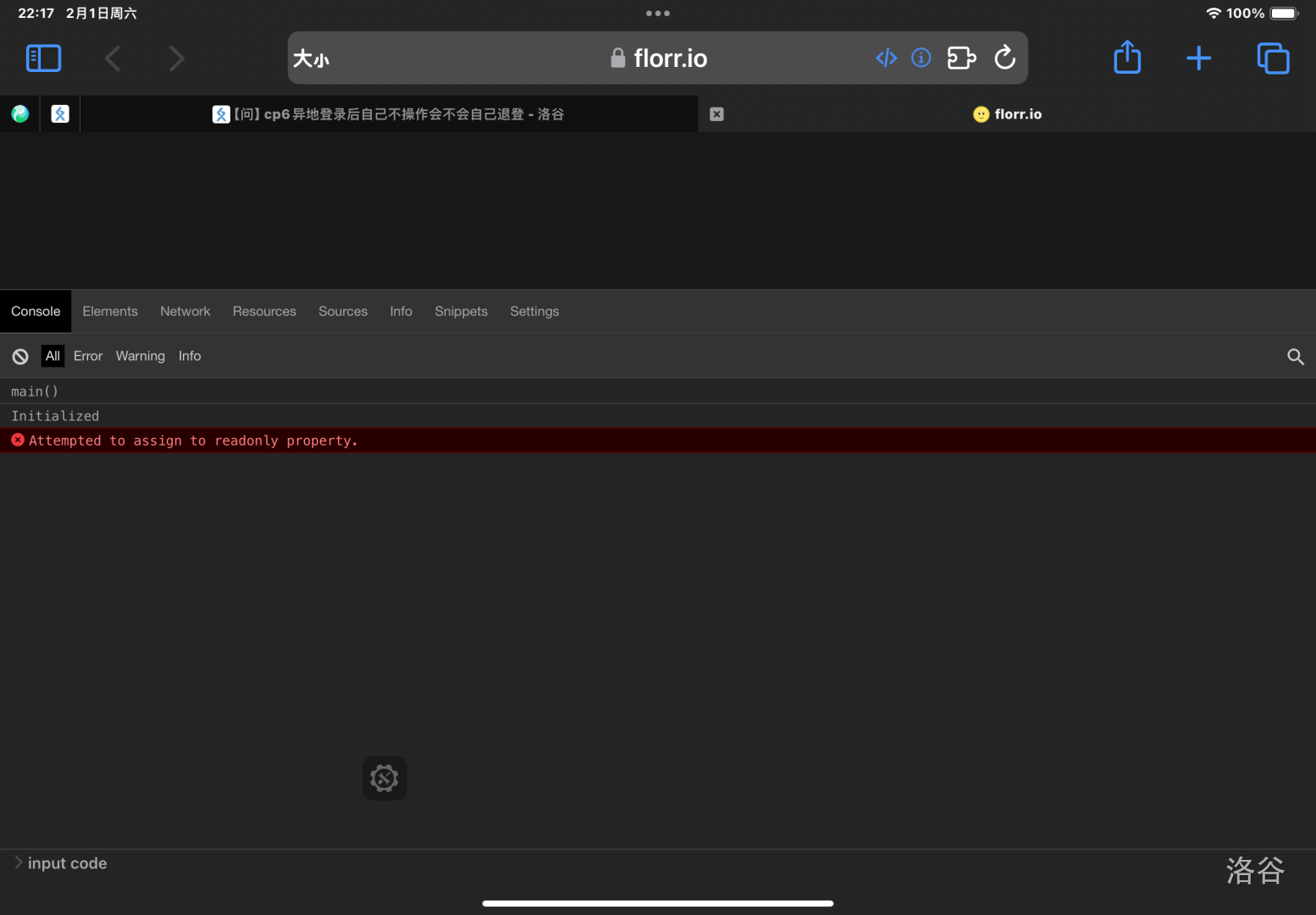
Task: Open the Safari extensions puzzle icon
Action: click(x=961, y=58)
